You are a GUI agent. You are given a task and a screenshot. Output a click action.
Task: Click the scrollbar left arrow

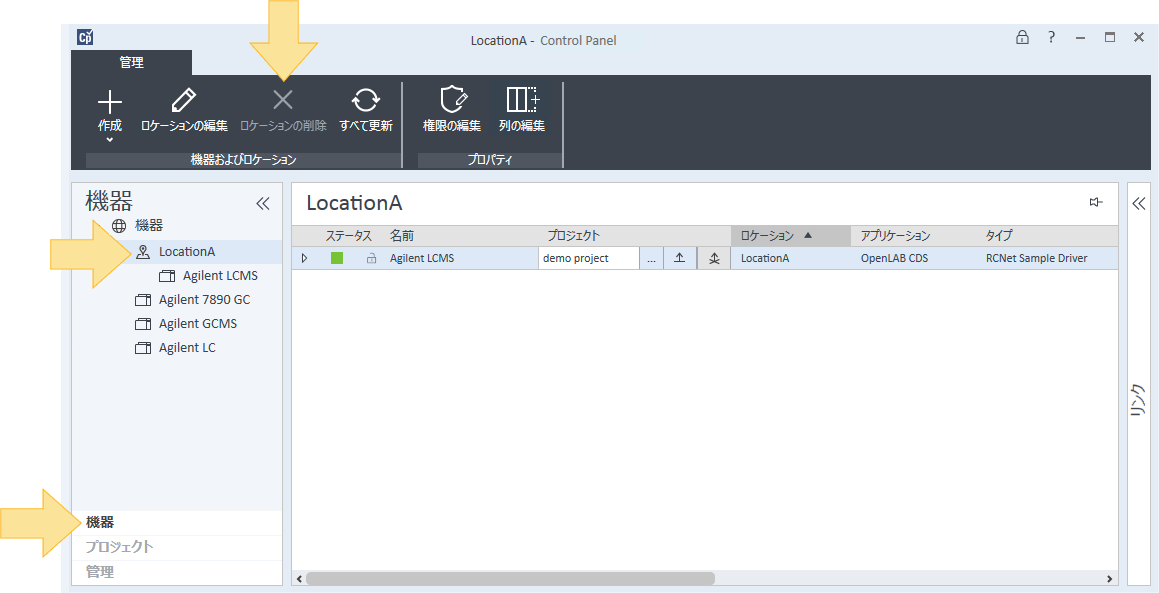click(x=299, y=579)
